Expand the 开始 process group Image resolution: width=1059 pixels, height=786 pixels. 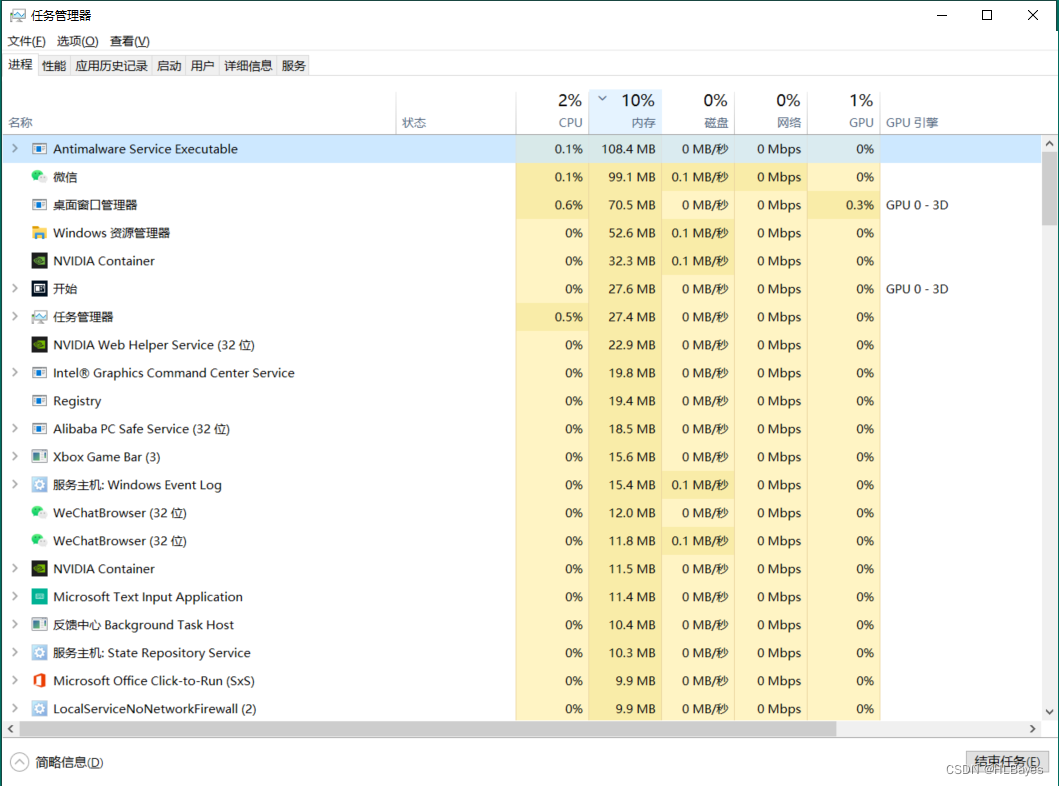[15, 288]
